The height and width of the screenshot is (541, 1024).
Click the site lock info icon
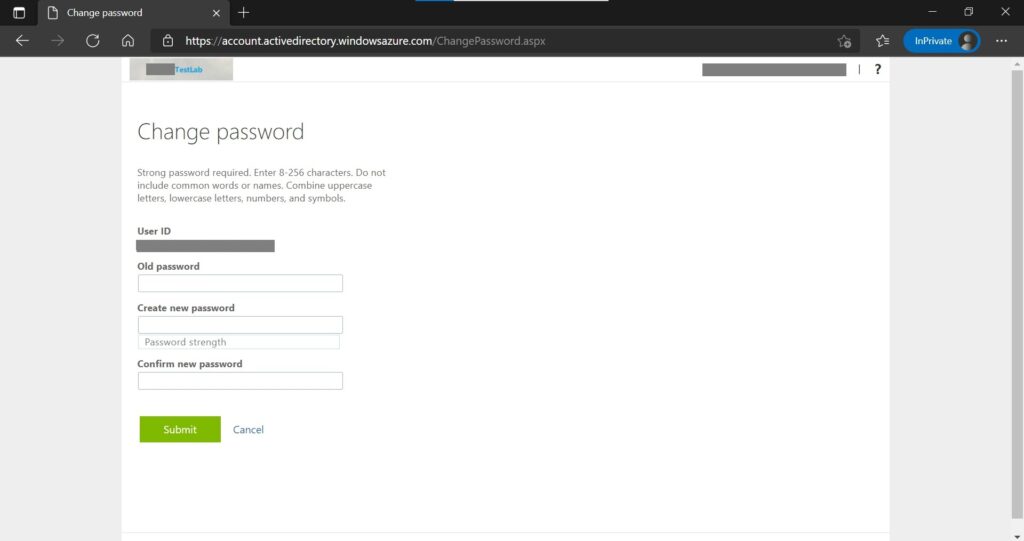click(168, 41)
